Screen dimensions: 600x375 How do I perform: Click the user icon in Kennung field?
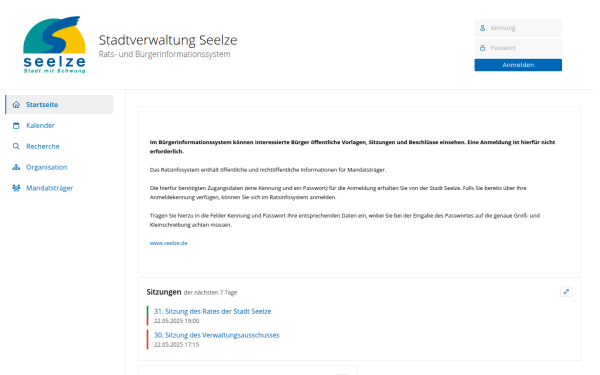pyautogui.click(x=483, y=28)
